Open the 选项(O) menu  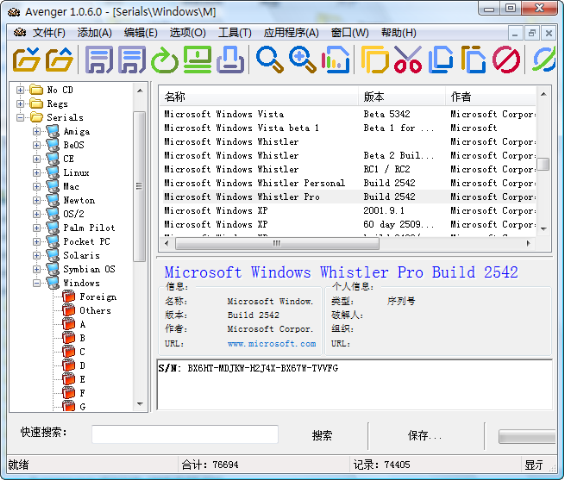pos(188,33)
